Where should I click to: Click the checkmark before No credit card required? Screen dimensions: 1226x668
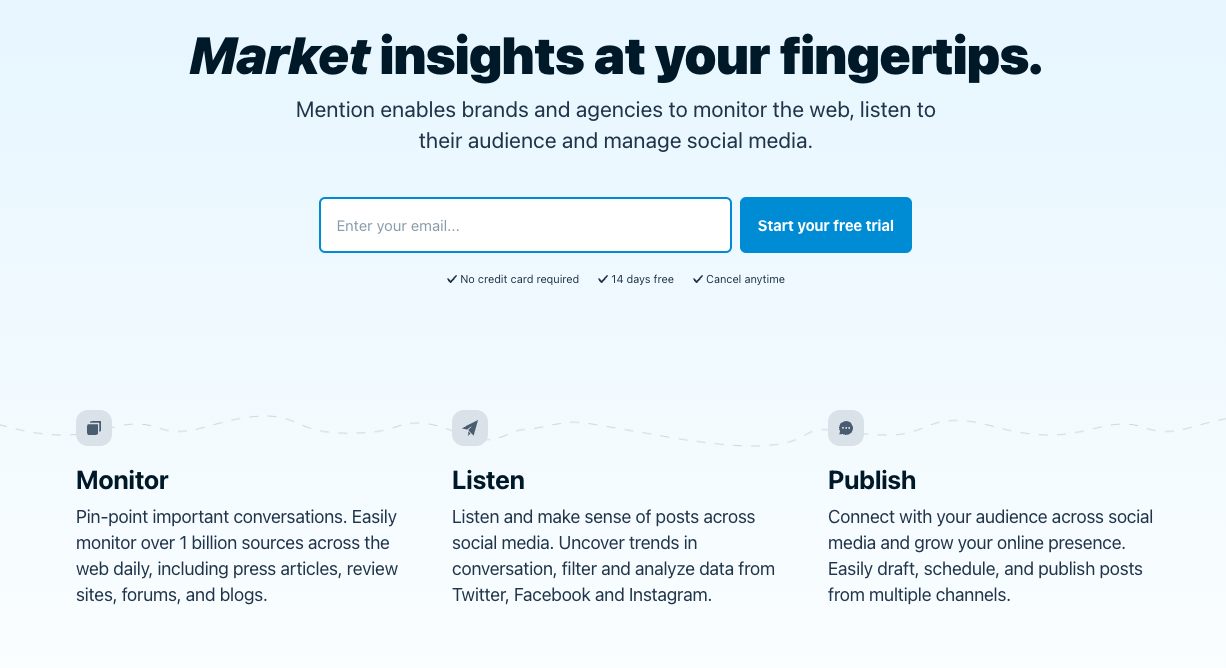pos(452,280)
